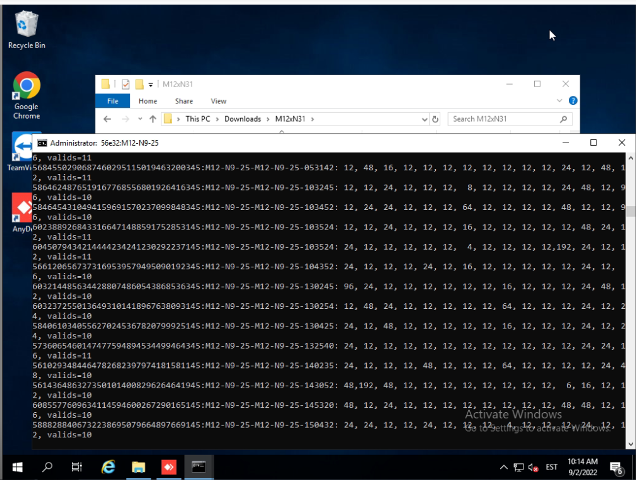Go back in Explorer navigation

[x=107, y=119]
